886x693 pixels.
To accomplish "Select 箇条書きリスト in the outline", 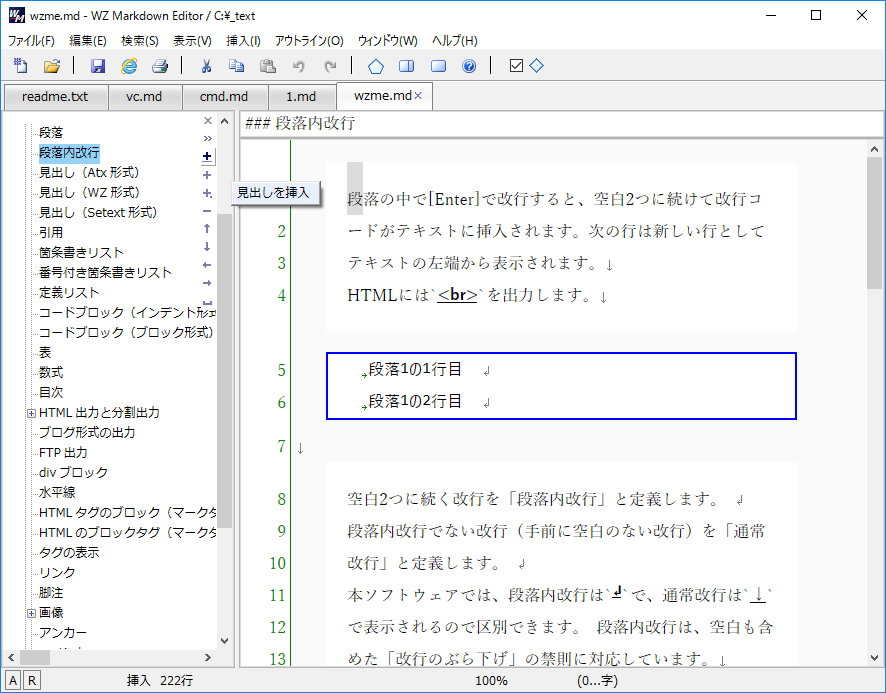I will coord(81,253).
